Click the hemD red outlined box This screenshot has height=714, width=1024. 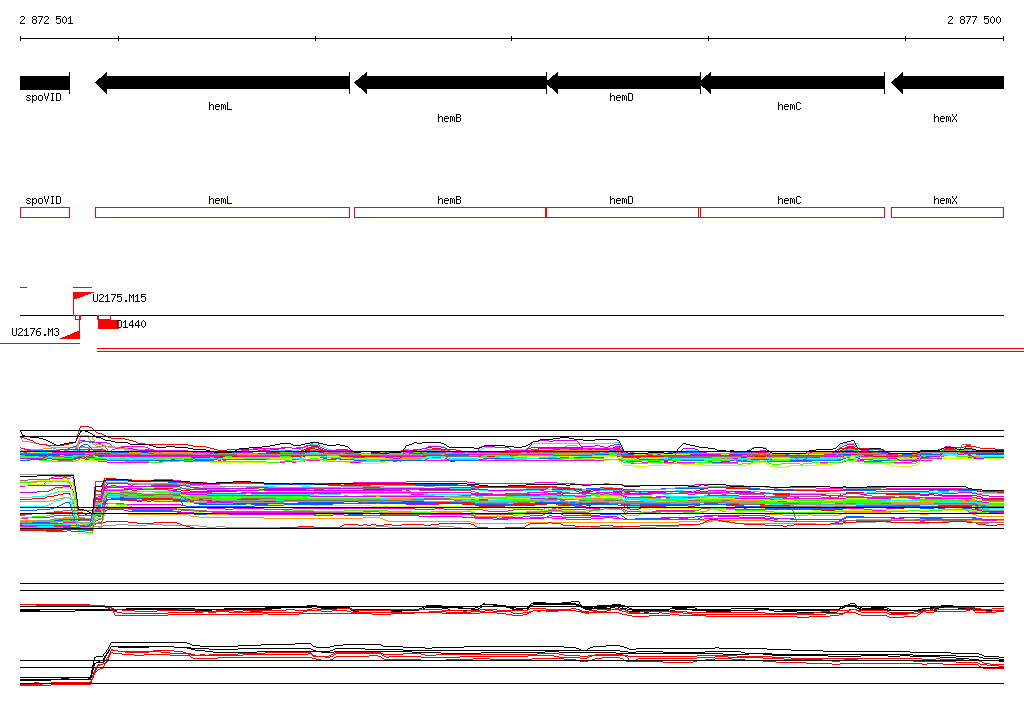point(622,212)
